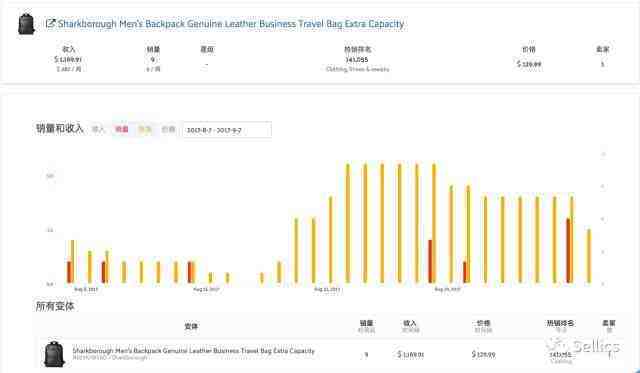Click the tall red bar near chart's right end
Image resolution: width=640 pixels, height=373 pixels.
click(569, 251)
